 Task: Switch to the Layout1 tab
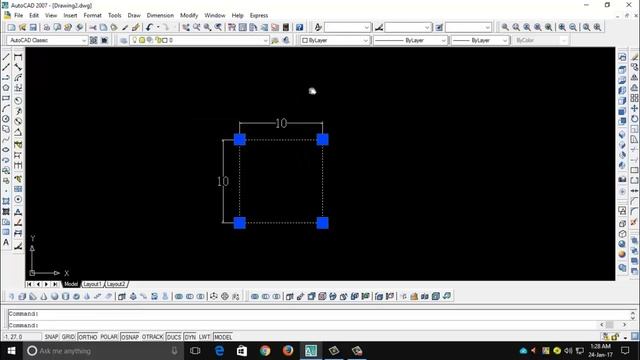(92, 284)
